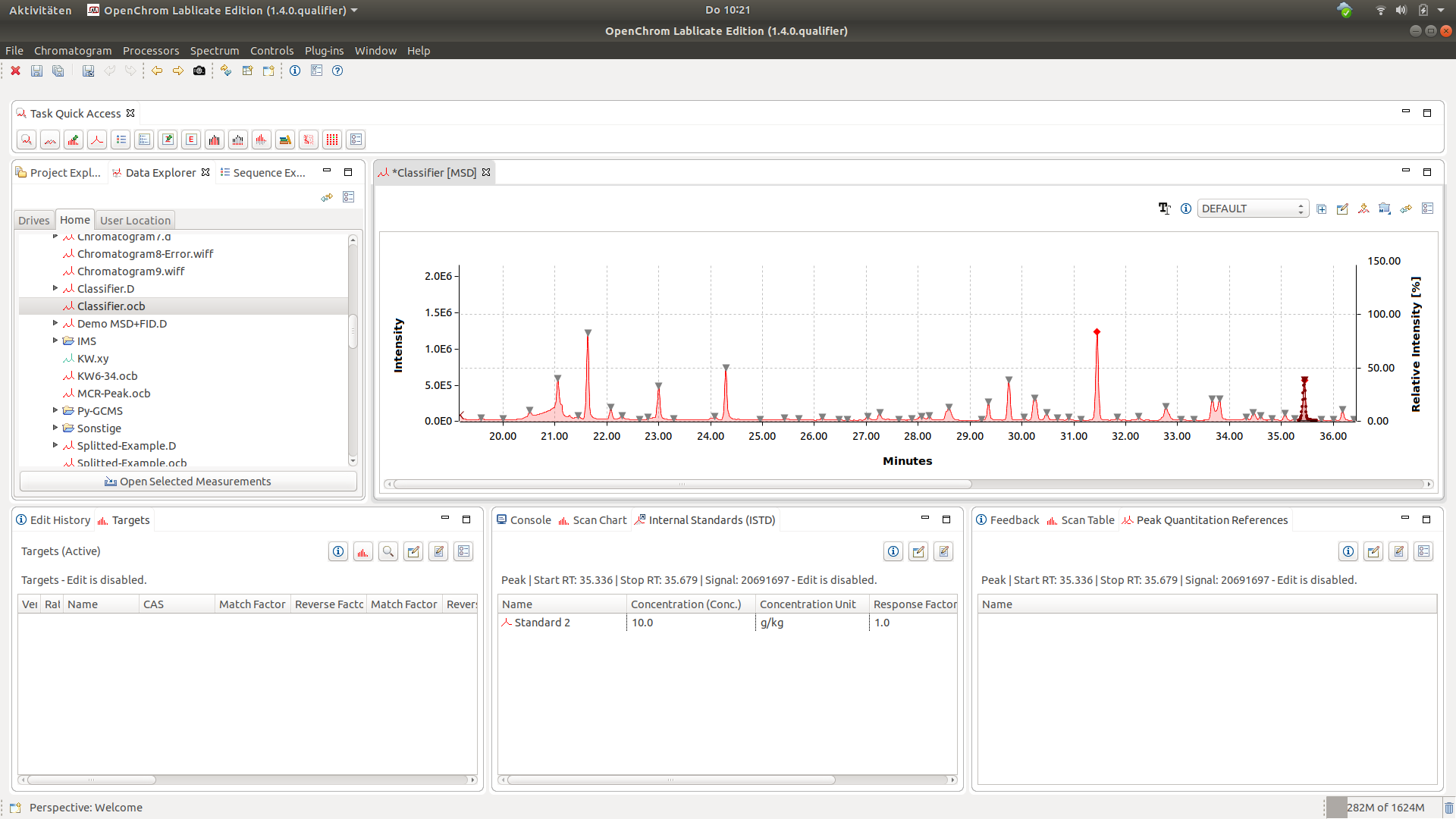Click the Save All icon in main toolbar
The height and width of the screenshot is (819, 1456).
pos(58,71)
